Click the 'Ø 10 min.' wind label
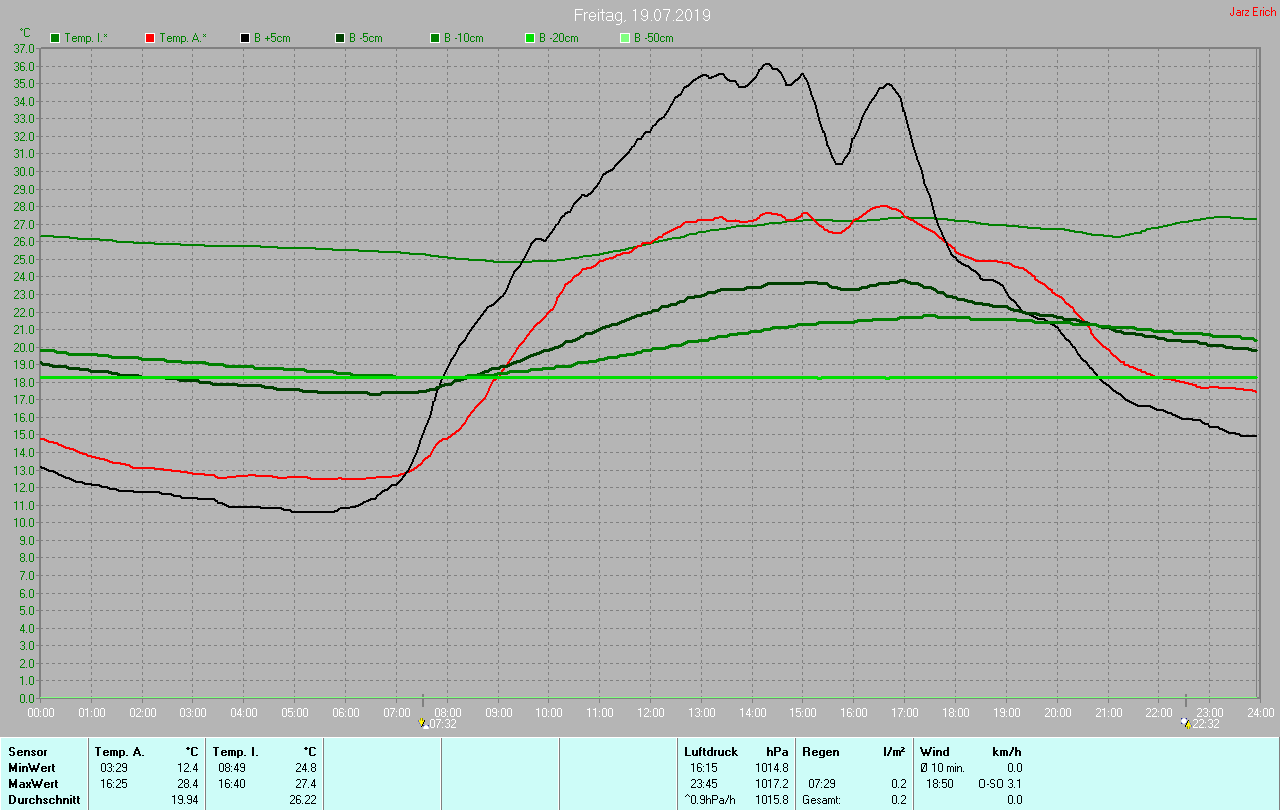1280x810 pixels. point(942,768)
